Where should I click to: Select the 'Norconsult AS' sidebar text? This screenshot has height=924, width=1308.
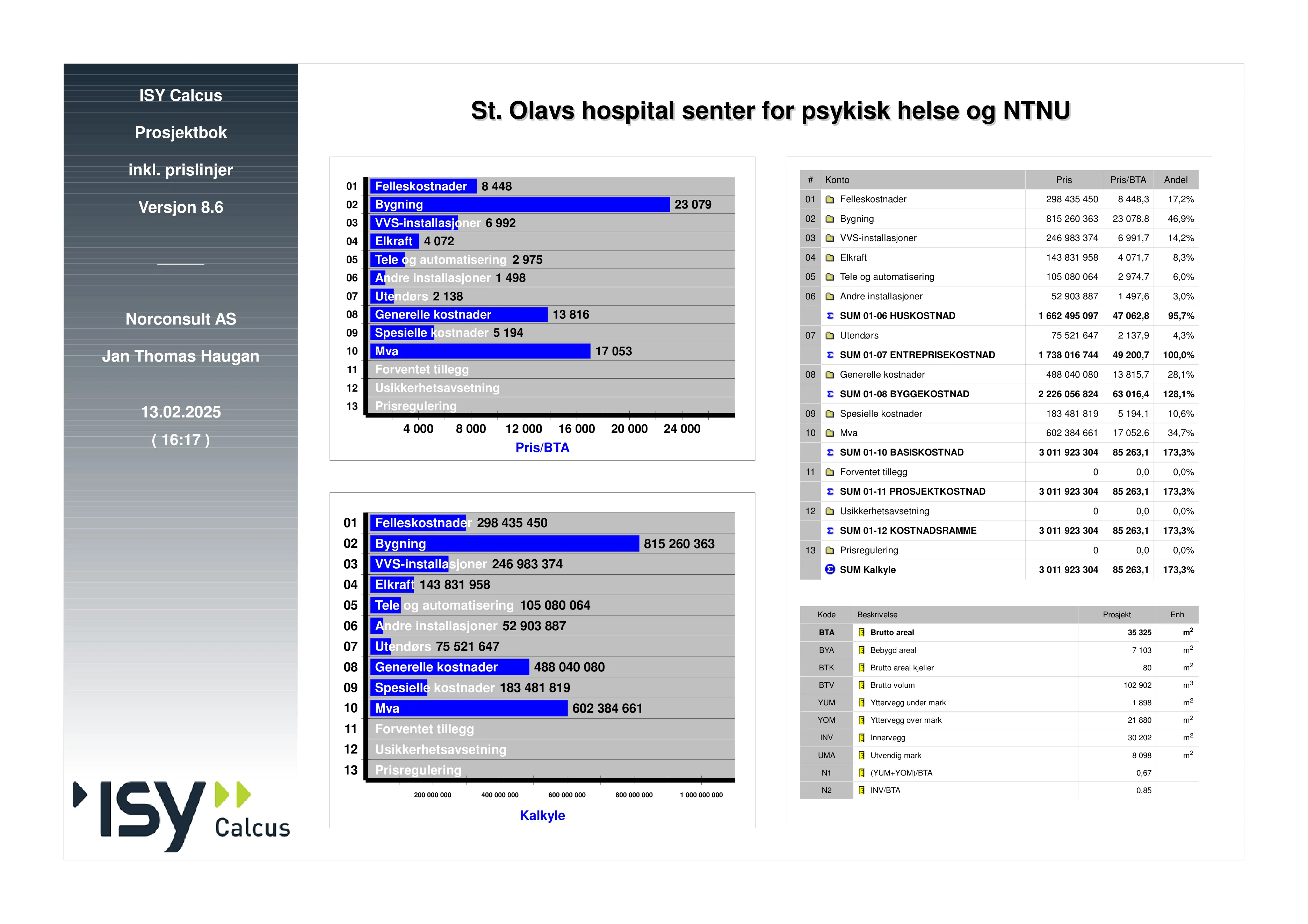[181, 319]
